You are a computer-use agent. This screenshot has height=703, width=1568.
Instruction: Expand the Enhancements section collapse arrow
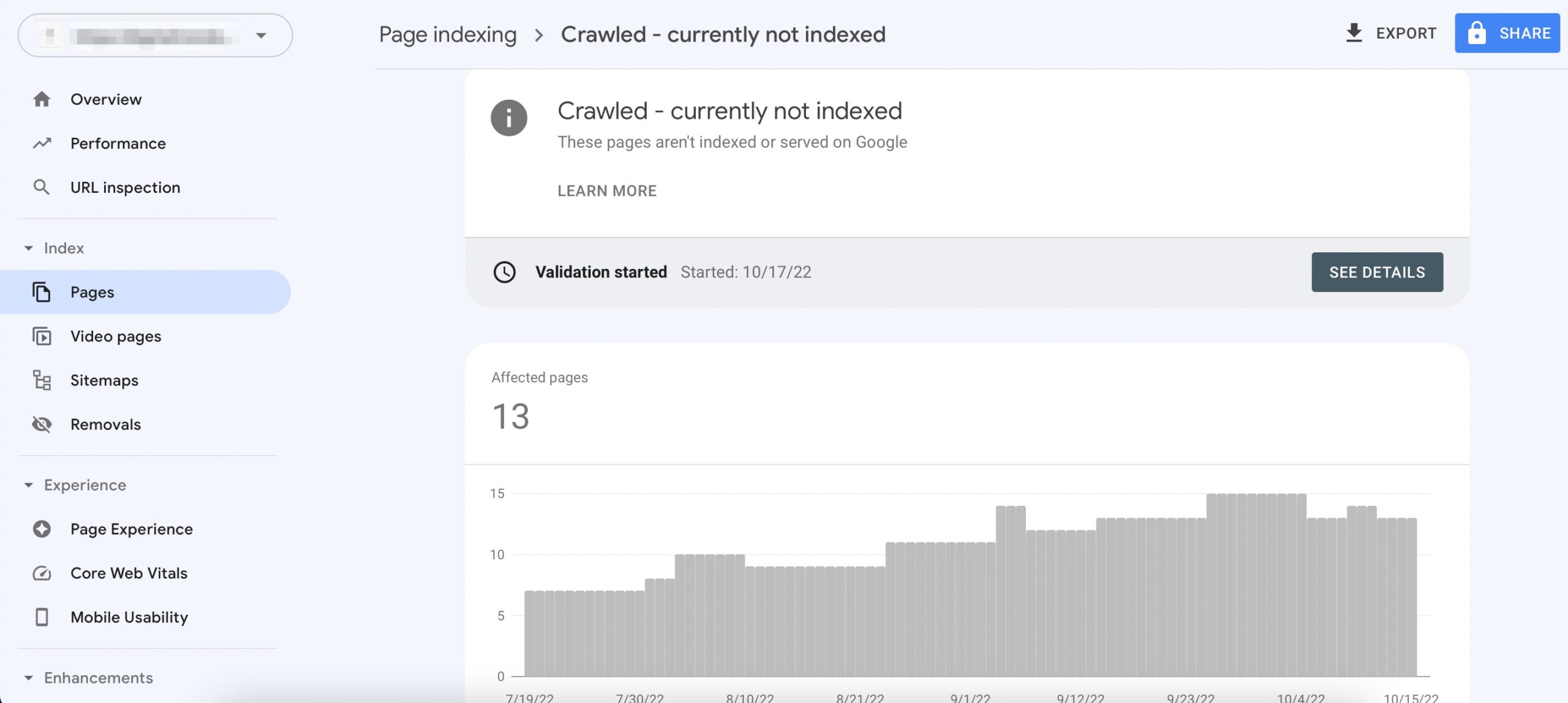tap(28, 678)
